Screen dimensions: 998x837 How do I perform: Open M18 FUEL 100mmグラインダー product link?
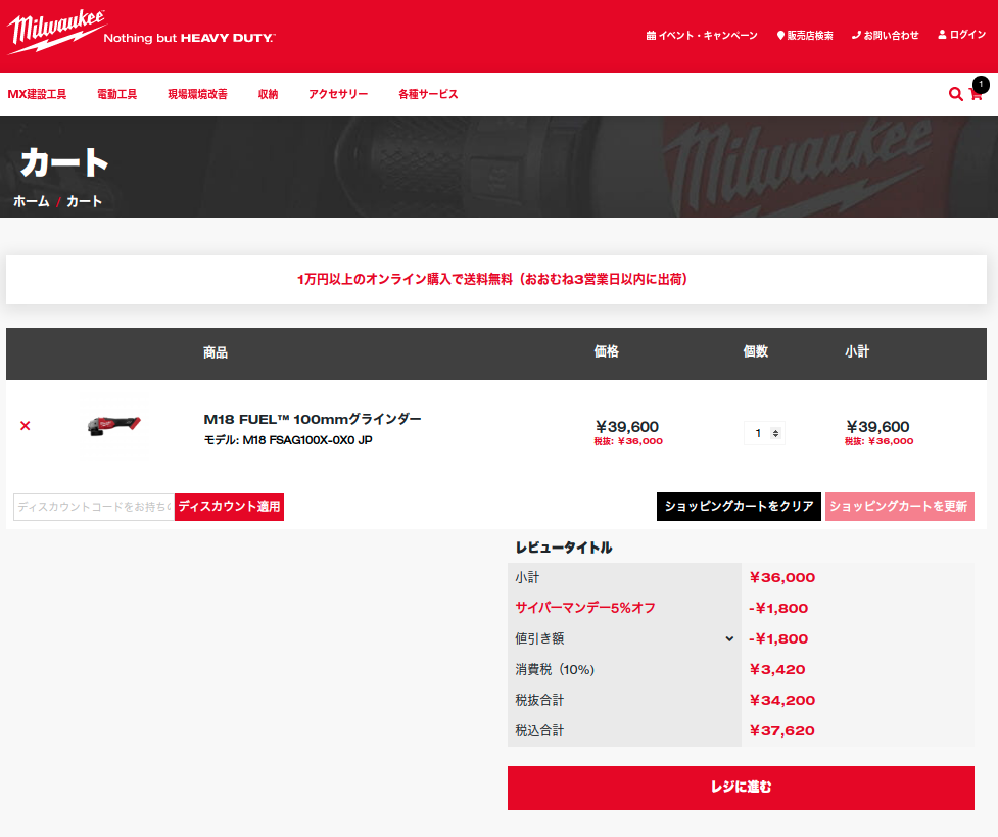[313, 419]
